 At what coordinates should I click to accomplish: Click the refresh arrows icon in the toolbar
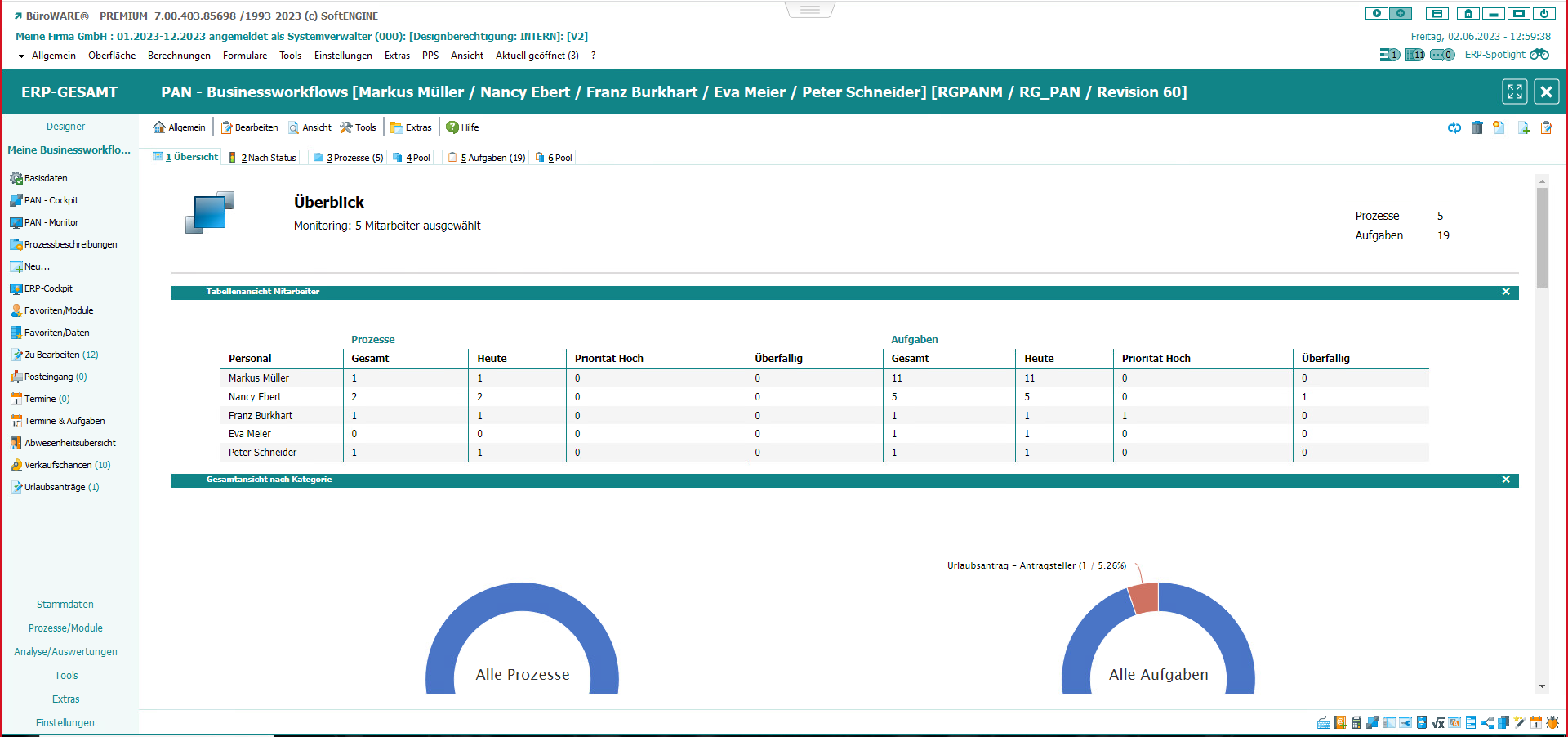click(x=1454, y=127)
